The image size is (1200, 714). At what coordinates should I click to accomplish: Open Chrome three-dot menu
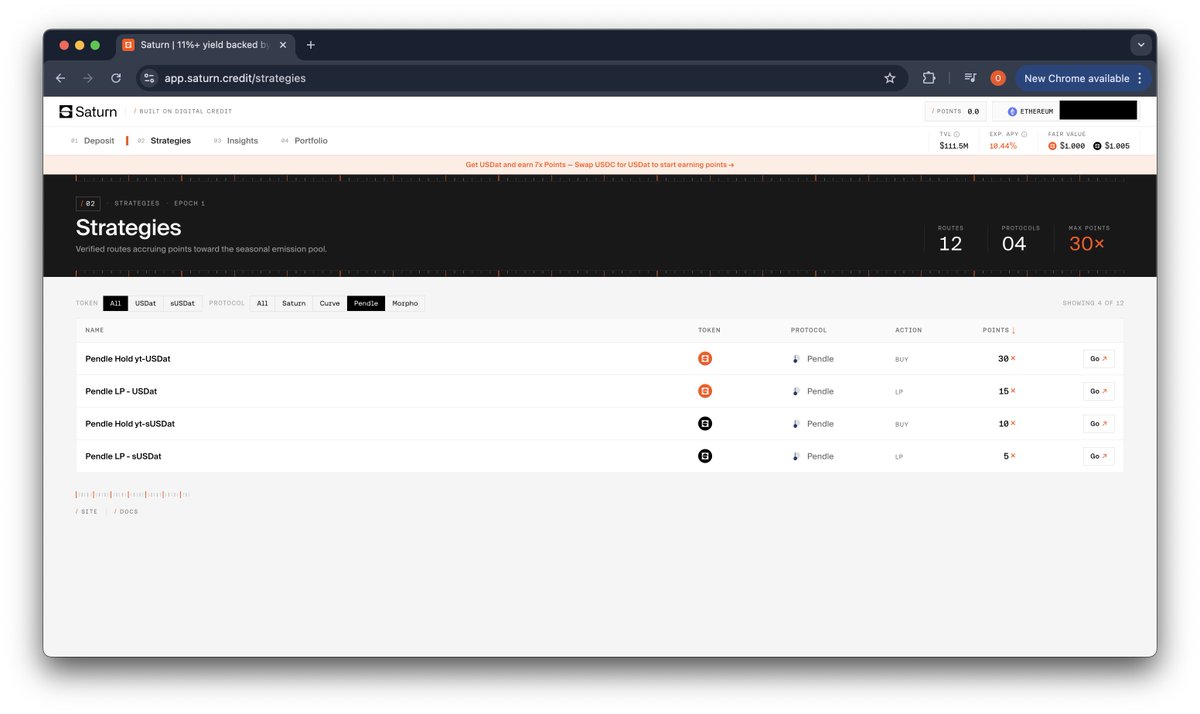[1139, 78]
